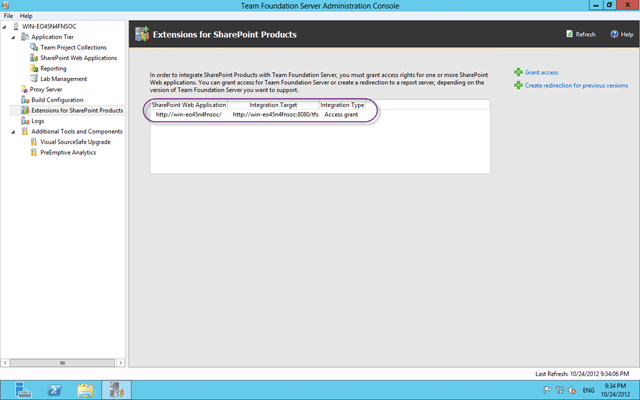Click the Refresh button text
This screenshot has width=640, height=400.
585,34
